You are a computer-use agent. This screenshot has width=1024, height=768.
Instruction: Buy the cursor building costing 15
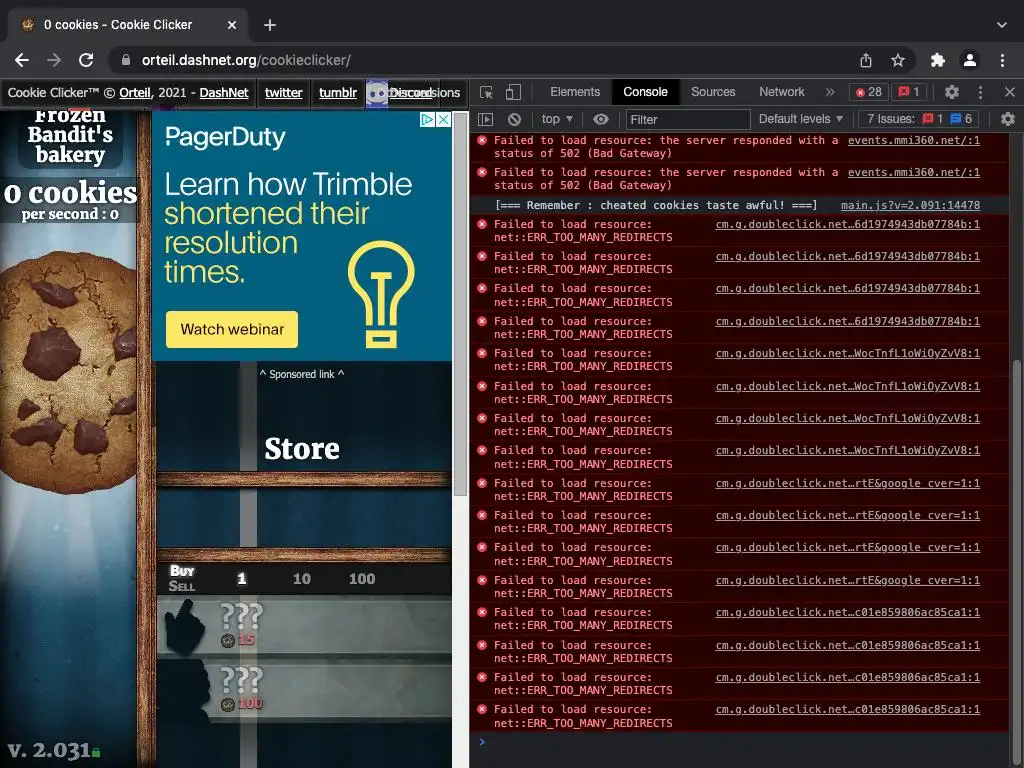pos(304,627)
